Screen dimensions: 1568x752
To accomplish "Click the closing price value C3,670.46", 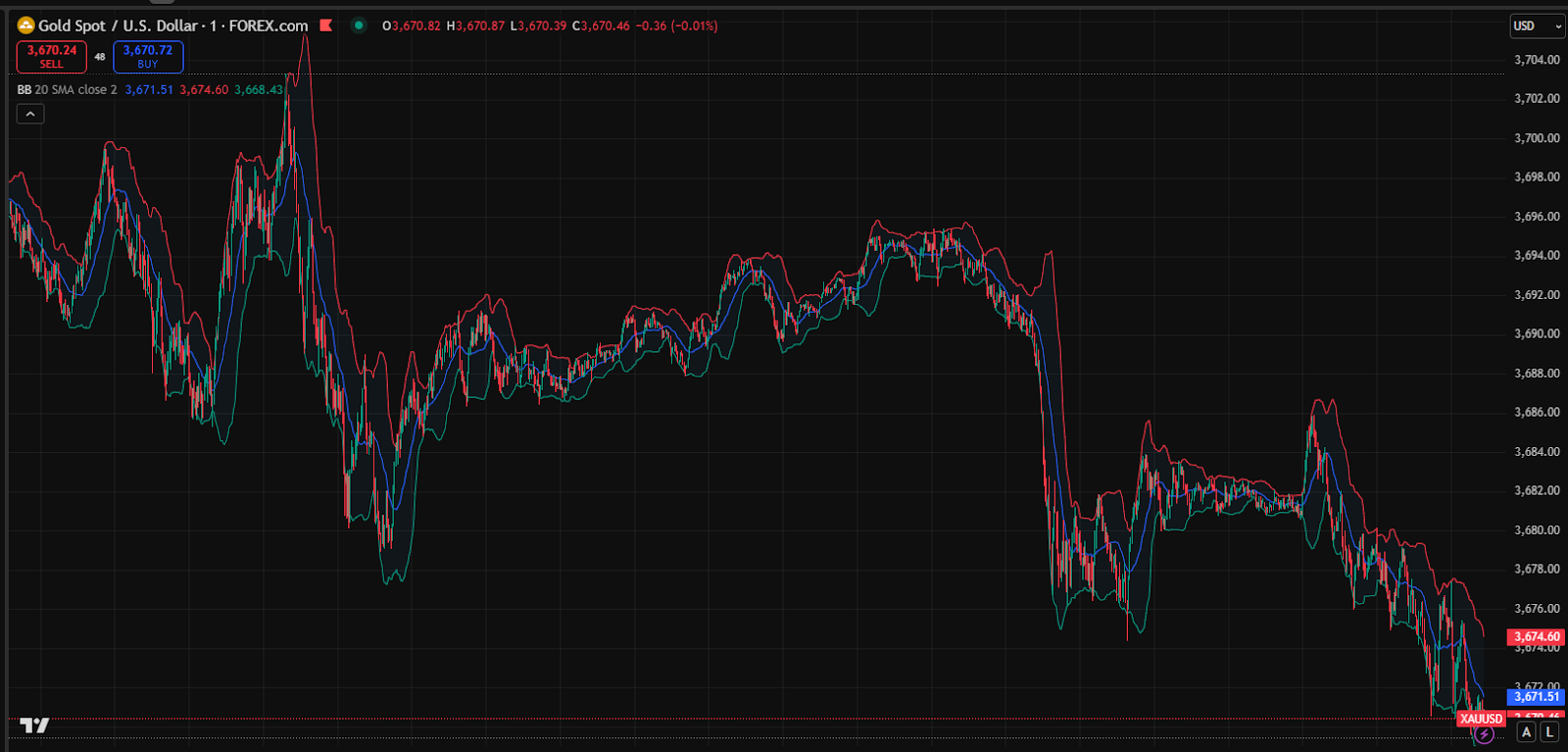I will click(x=601, y=25).
